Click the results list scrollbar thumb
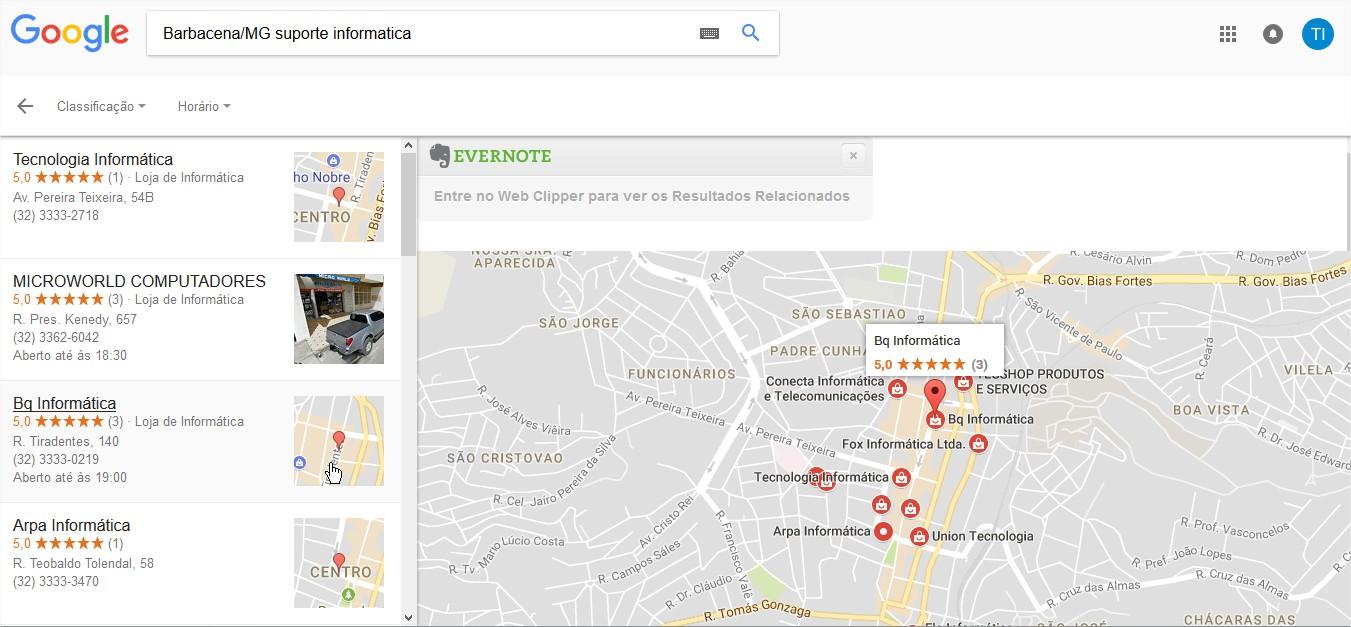Screen dimensions: 1351x627 click(408, 205)
